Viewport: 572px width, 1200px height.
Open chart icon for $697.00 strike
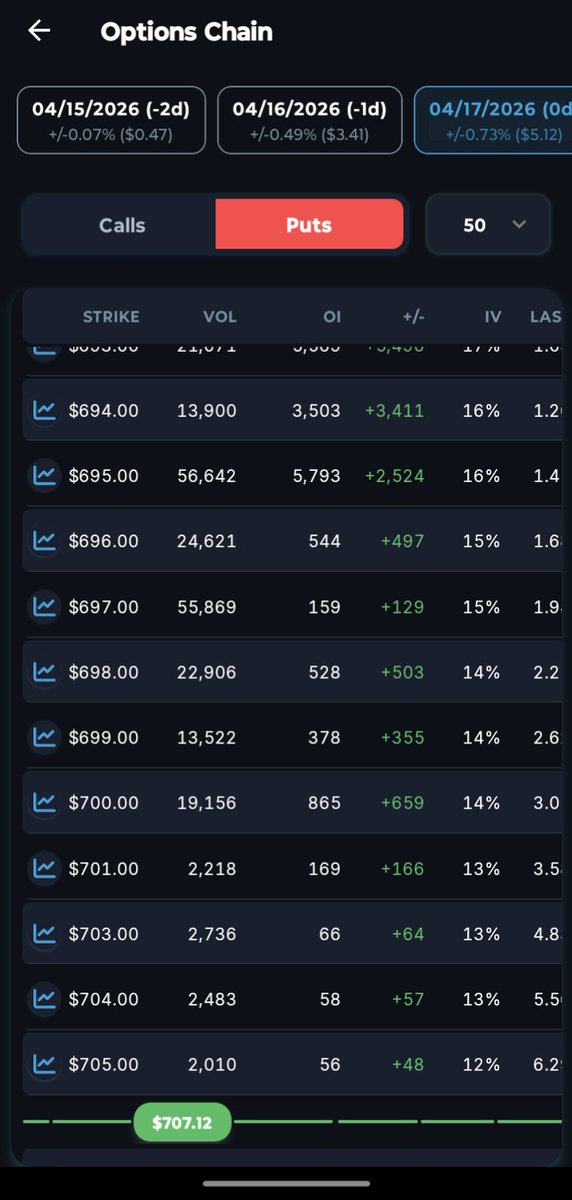pos(44,606)
